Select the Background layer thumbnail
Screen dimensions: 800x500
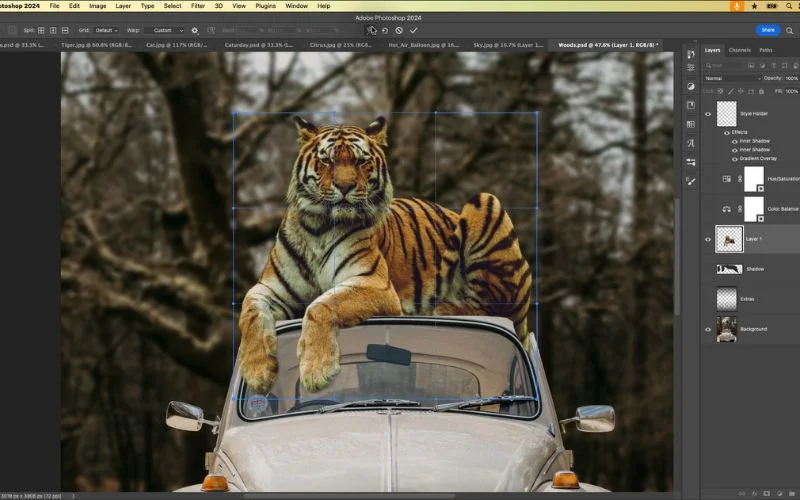click(727, 329)
